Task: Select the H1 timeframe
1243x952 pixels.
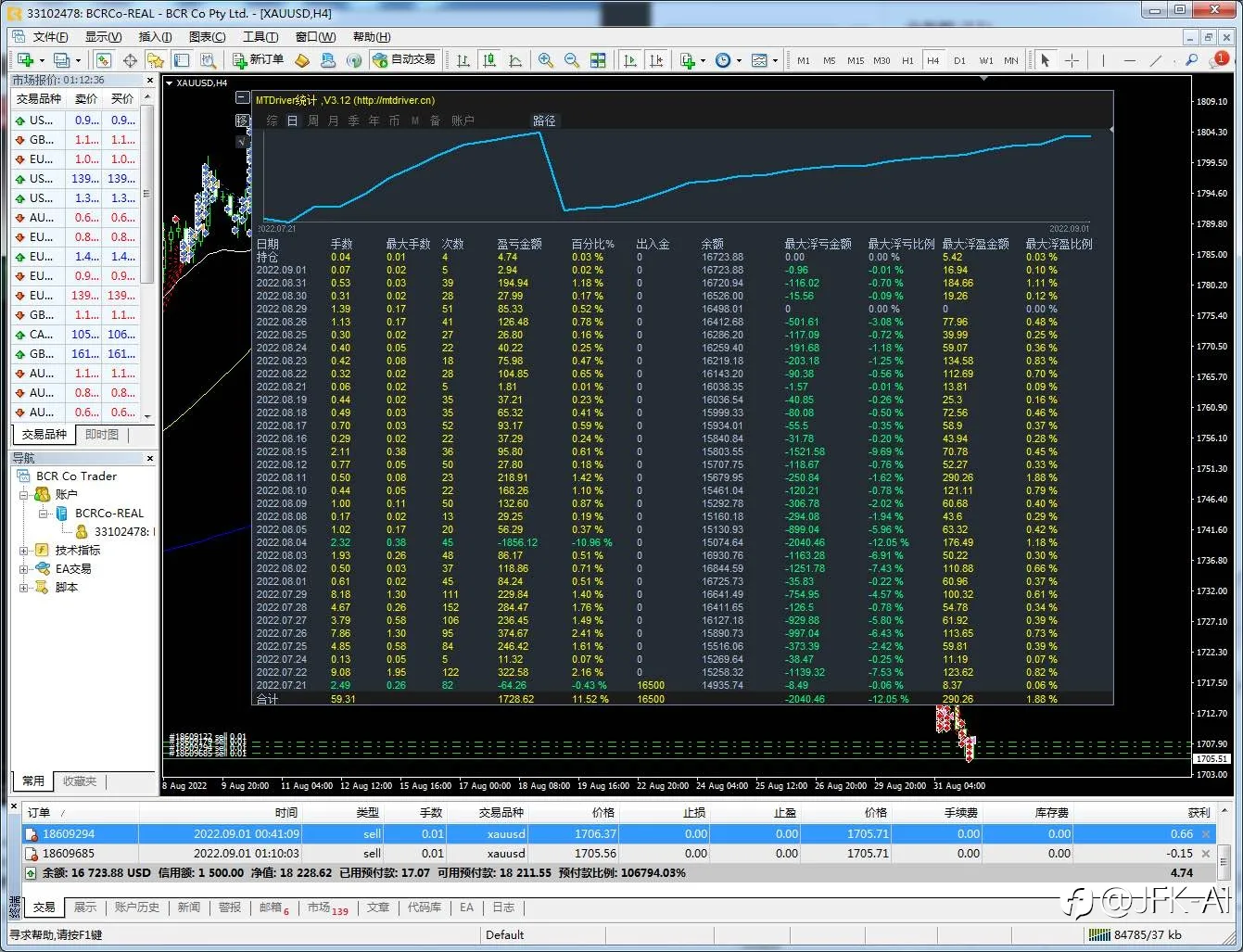Action: [x=907, y=60]
